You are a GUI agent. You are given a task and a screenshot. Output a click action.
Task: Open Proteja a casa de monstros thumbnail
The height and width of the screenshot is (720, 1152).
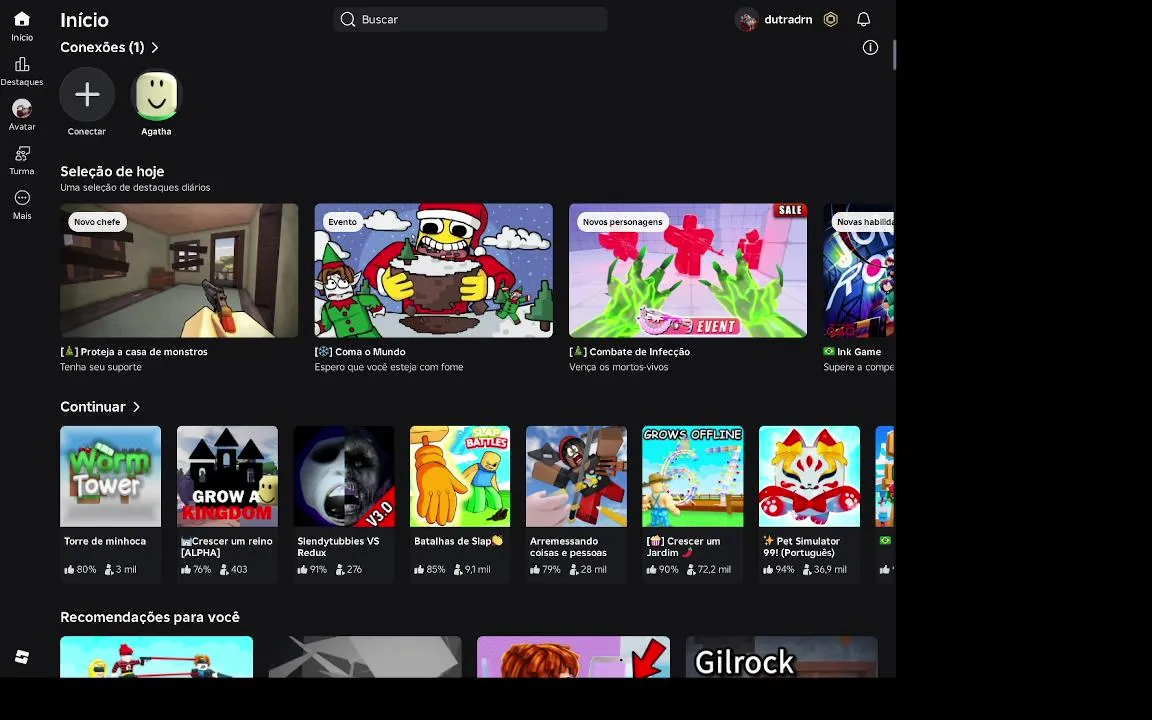[x=179, y=270]
